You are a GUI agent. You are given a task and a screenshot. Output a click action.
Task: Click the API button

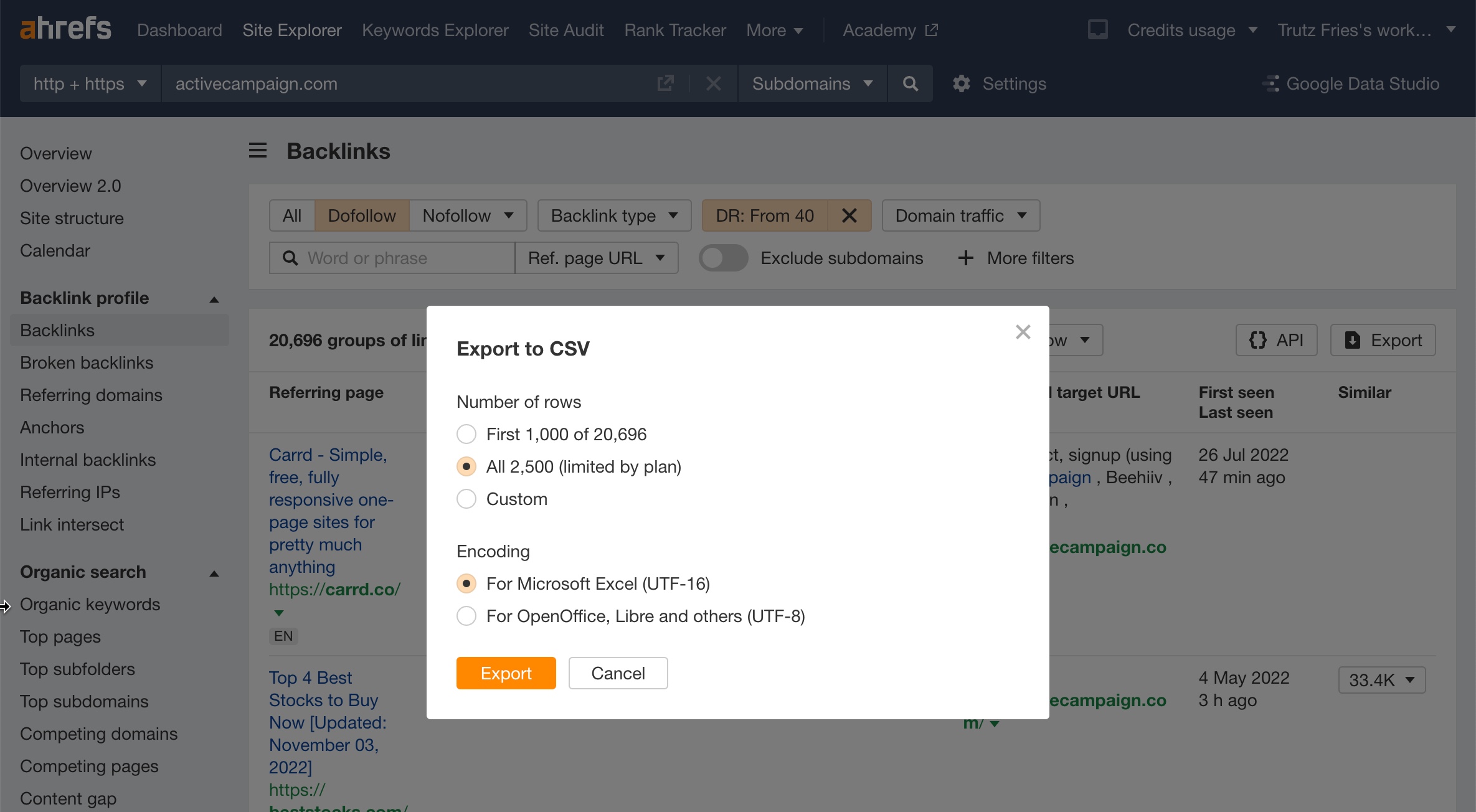point(1277,340)
